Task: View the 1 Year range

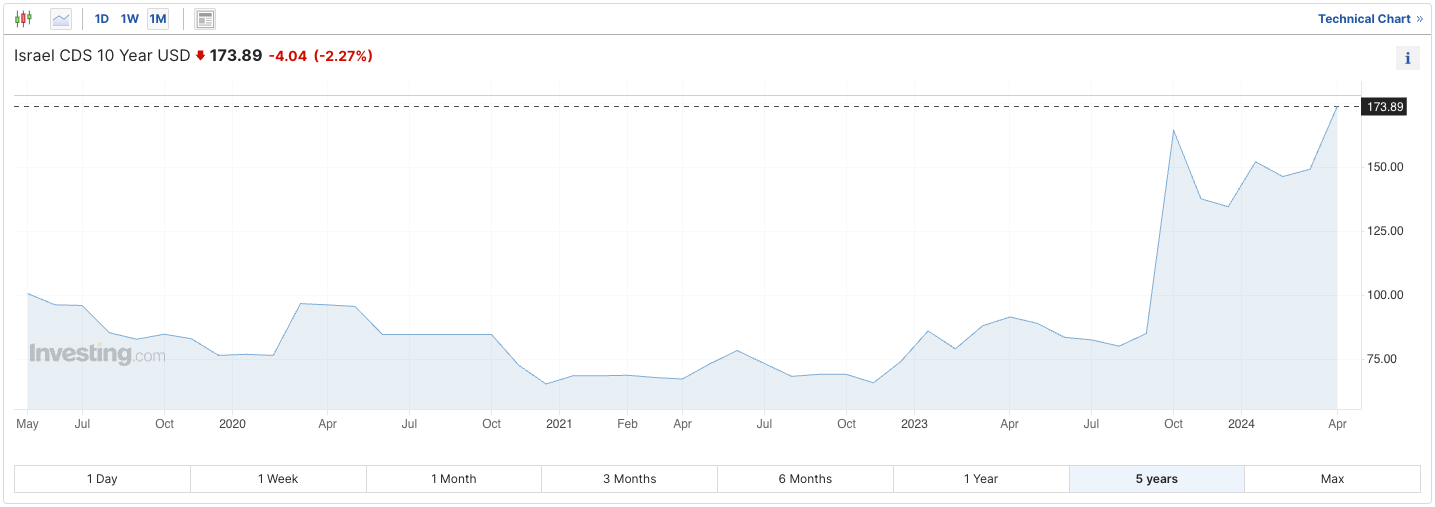Action: coord(981,479)
